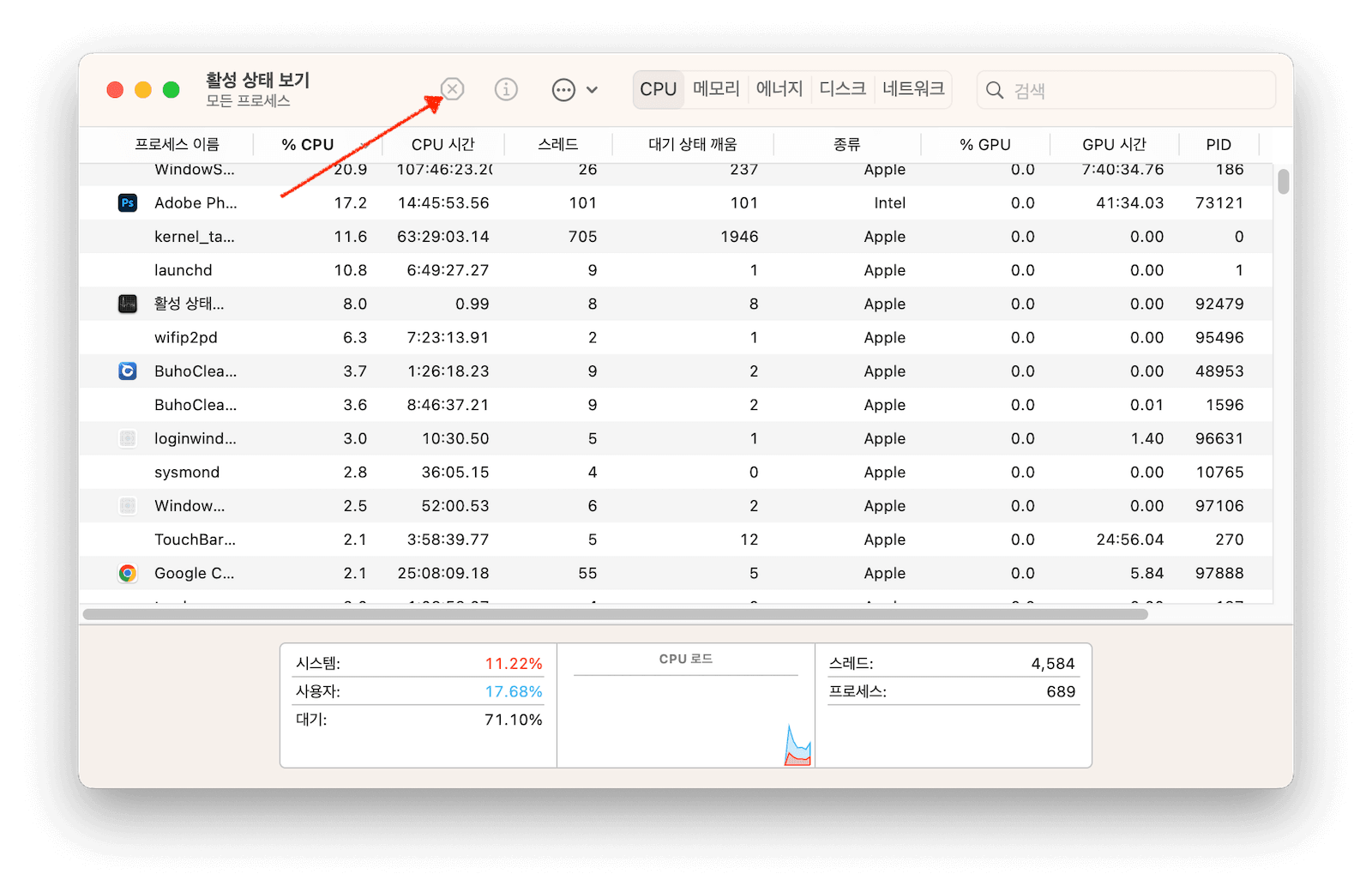This screenshot has height=892, width=1372.
Task: Click the Adobe Photoshop process icon
Action: pyautogui.click(x=128, y=203)
